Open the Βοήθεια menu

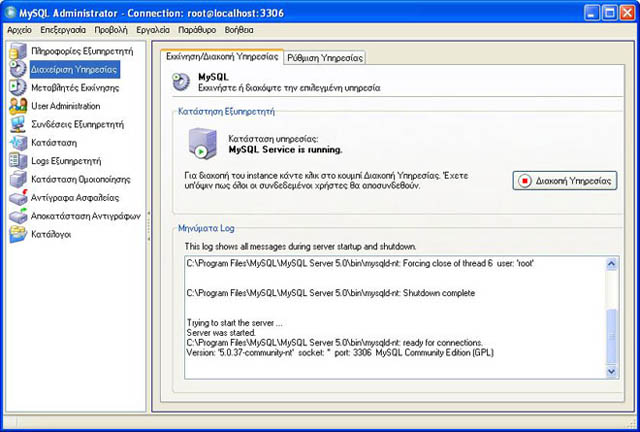point(239,30)
